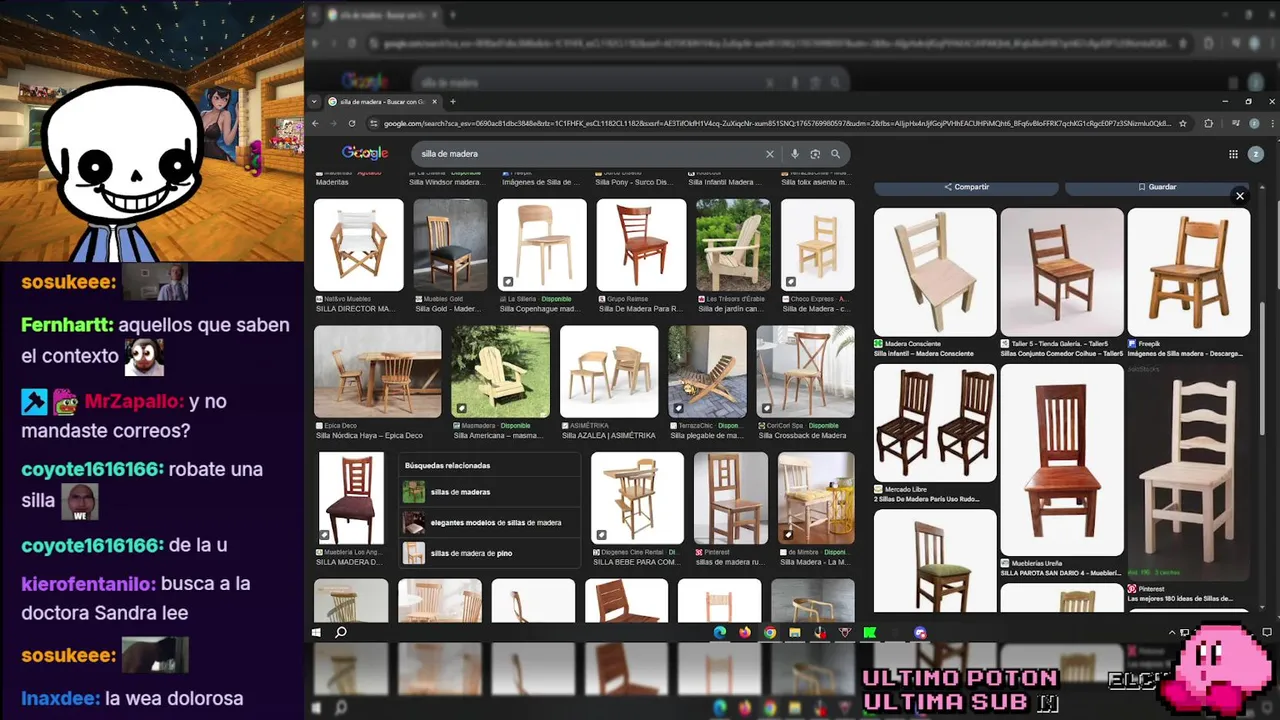The height and width of the screenshot is (720, 1280).
Task: Open Mercado Libre two-chairs panel image
Action: coord(935,423)
